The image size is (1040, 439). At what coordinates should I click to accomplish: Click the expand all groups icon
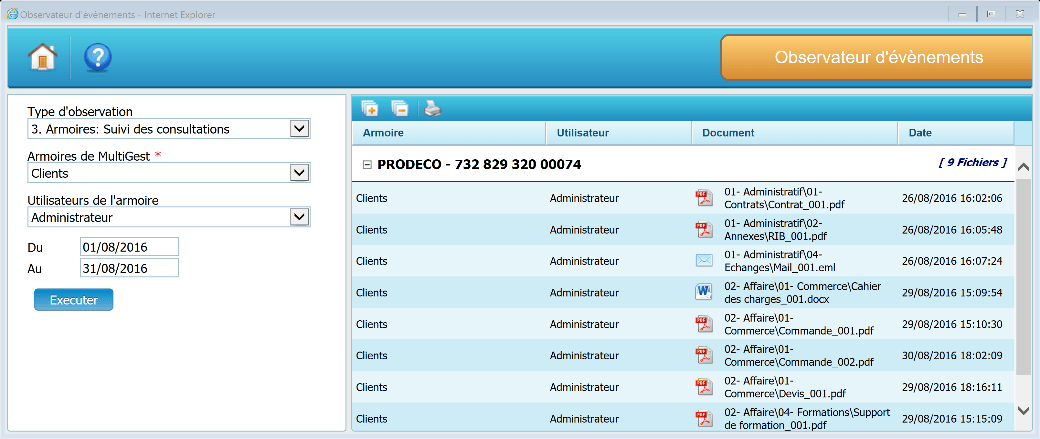pyautogui.click(x=369, y=108)
